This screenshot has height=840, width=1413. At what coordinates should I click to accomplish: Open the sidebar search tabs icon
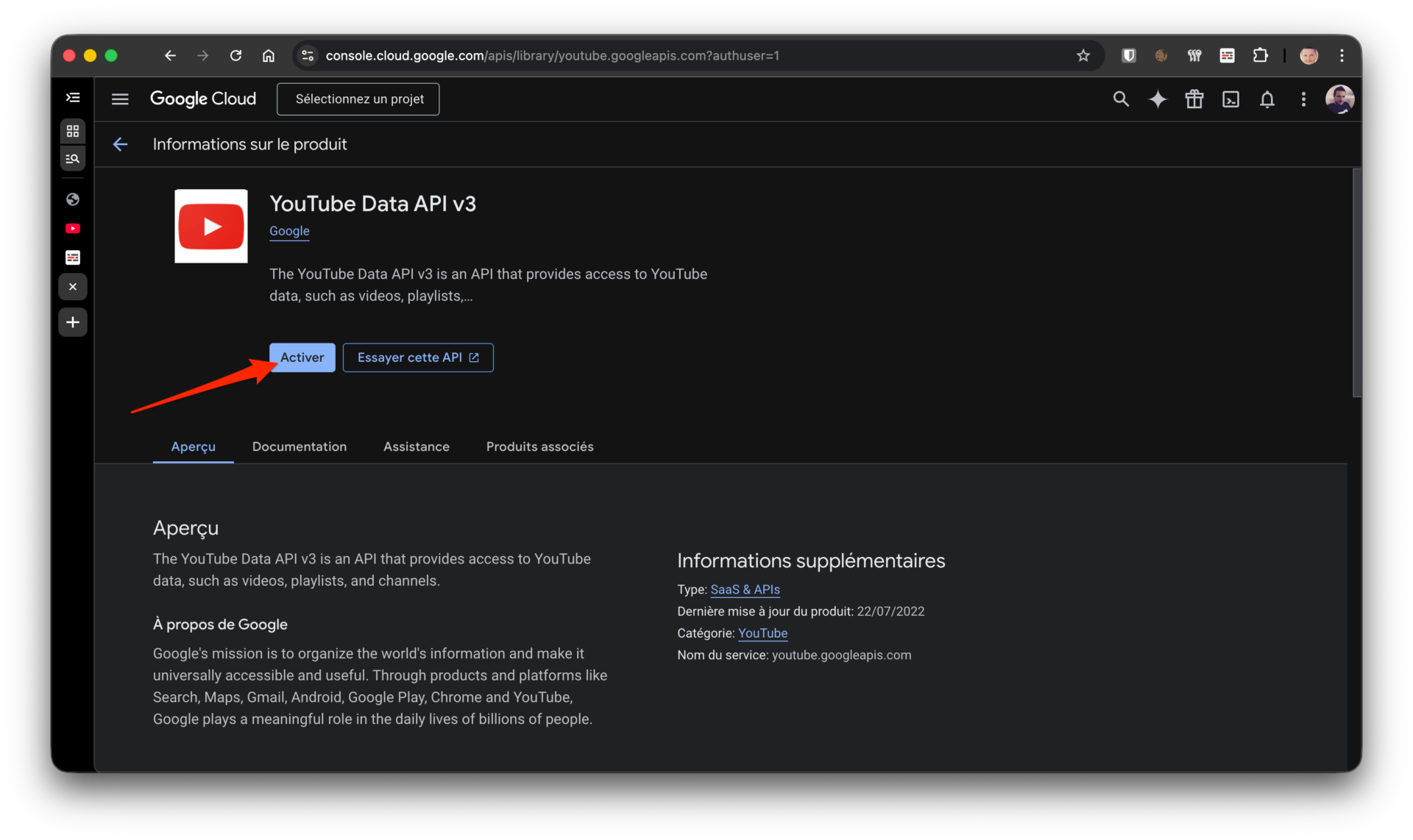pos(73,158)
